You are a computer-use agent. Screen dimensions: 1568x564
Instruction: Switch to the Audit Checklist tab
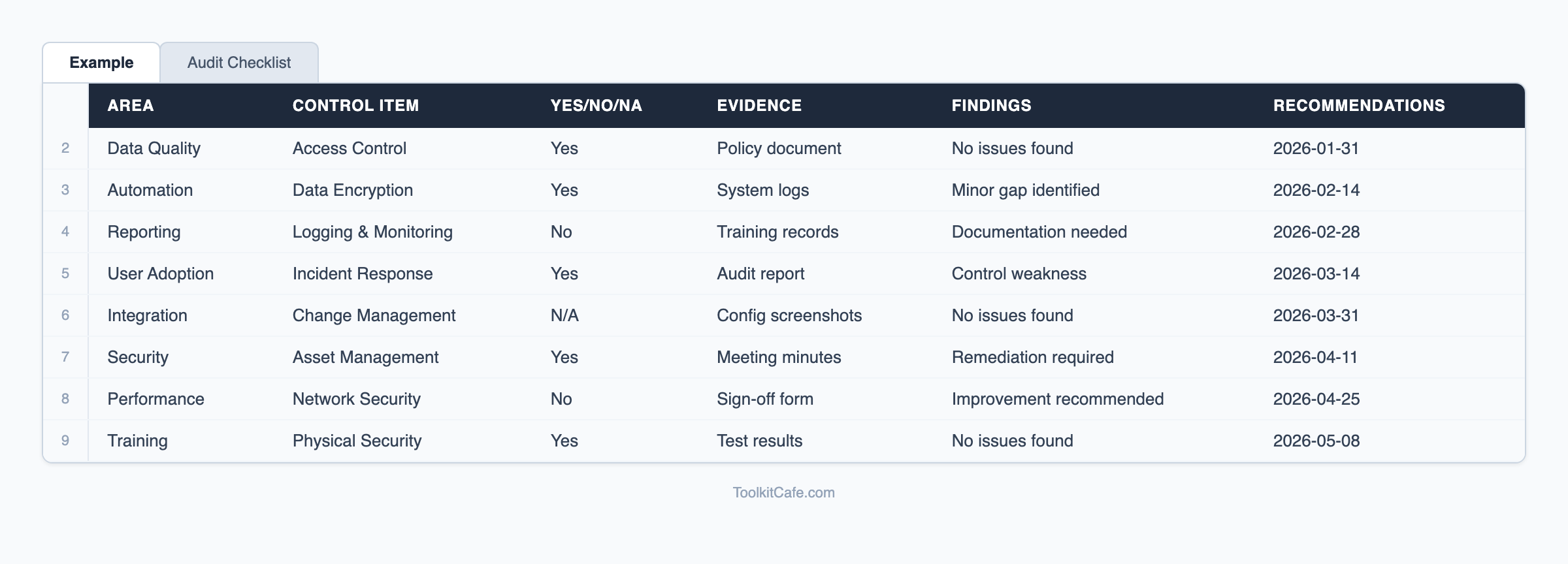pyautogui.click(x=239, y=63)
